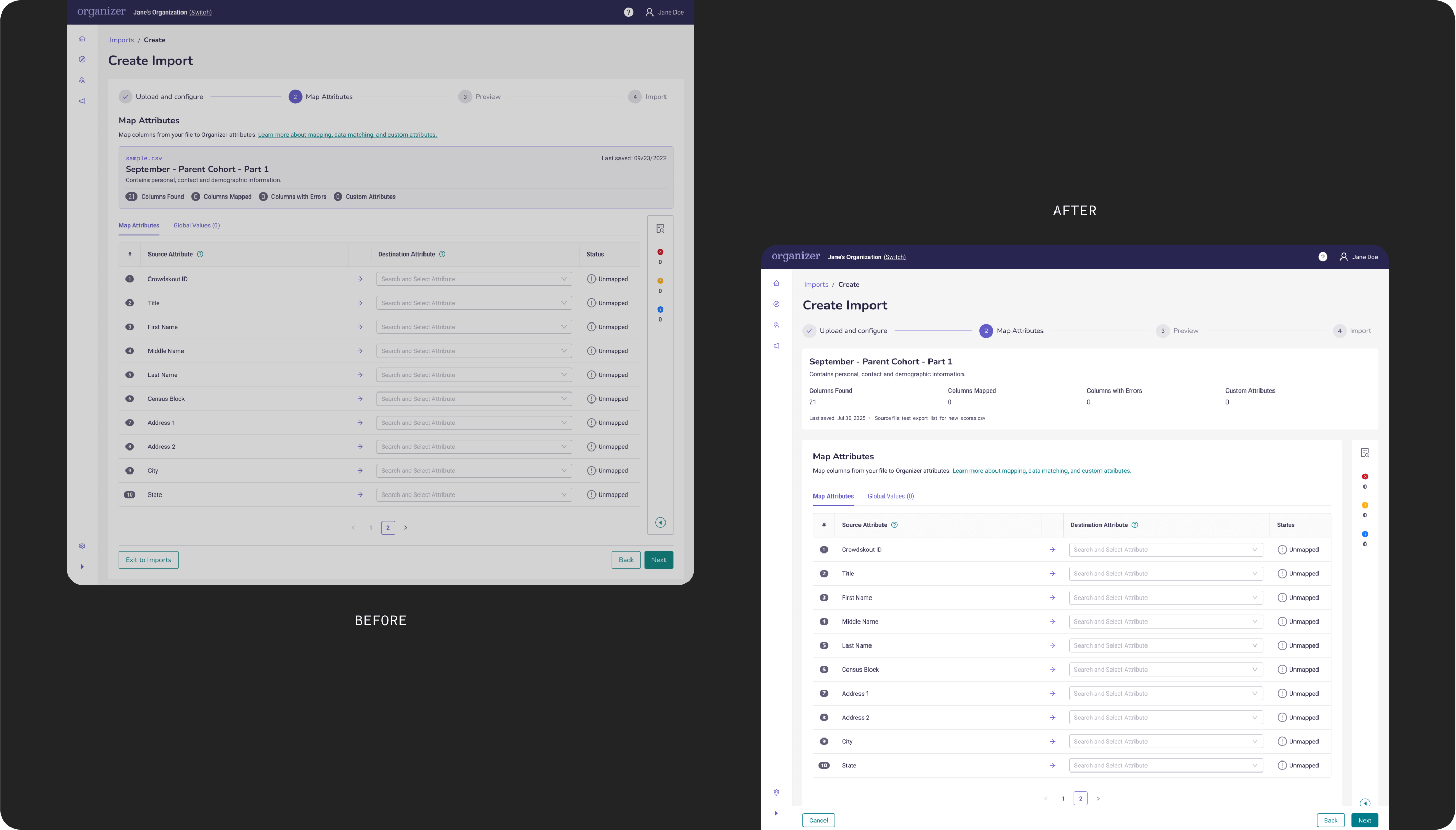The image size is (1456, 830).
Task: Switch to Global Values tab in AFTER mockup
Action: point(890,496)
